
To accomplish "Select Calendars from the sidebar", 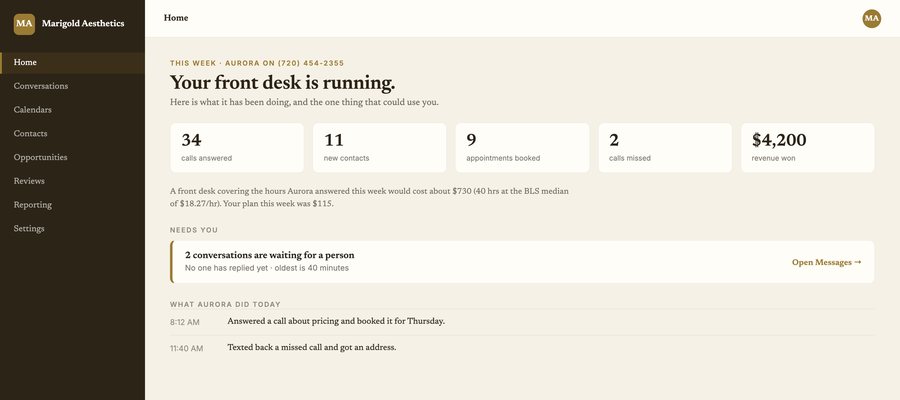I will click(x=72, y=110).
